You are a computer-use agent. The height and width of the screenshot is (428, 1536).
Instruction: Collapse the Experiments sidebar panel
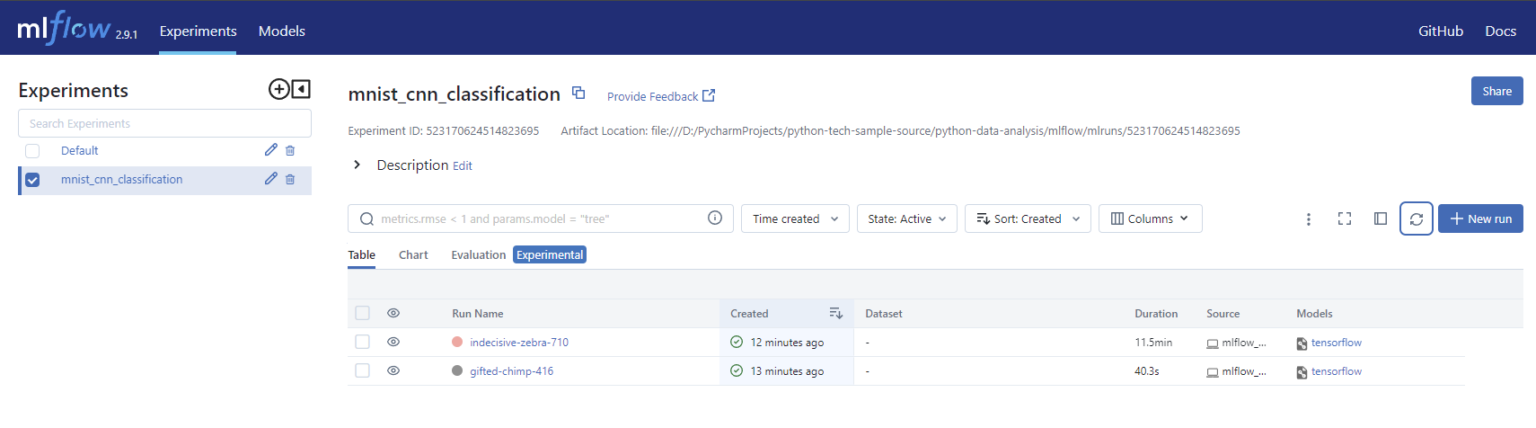click(x=300, y=90)
